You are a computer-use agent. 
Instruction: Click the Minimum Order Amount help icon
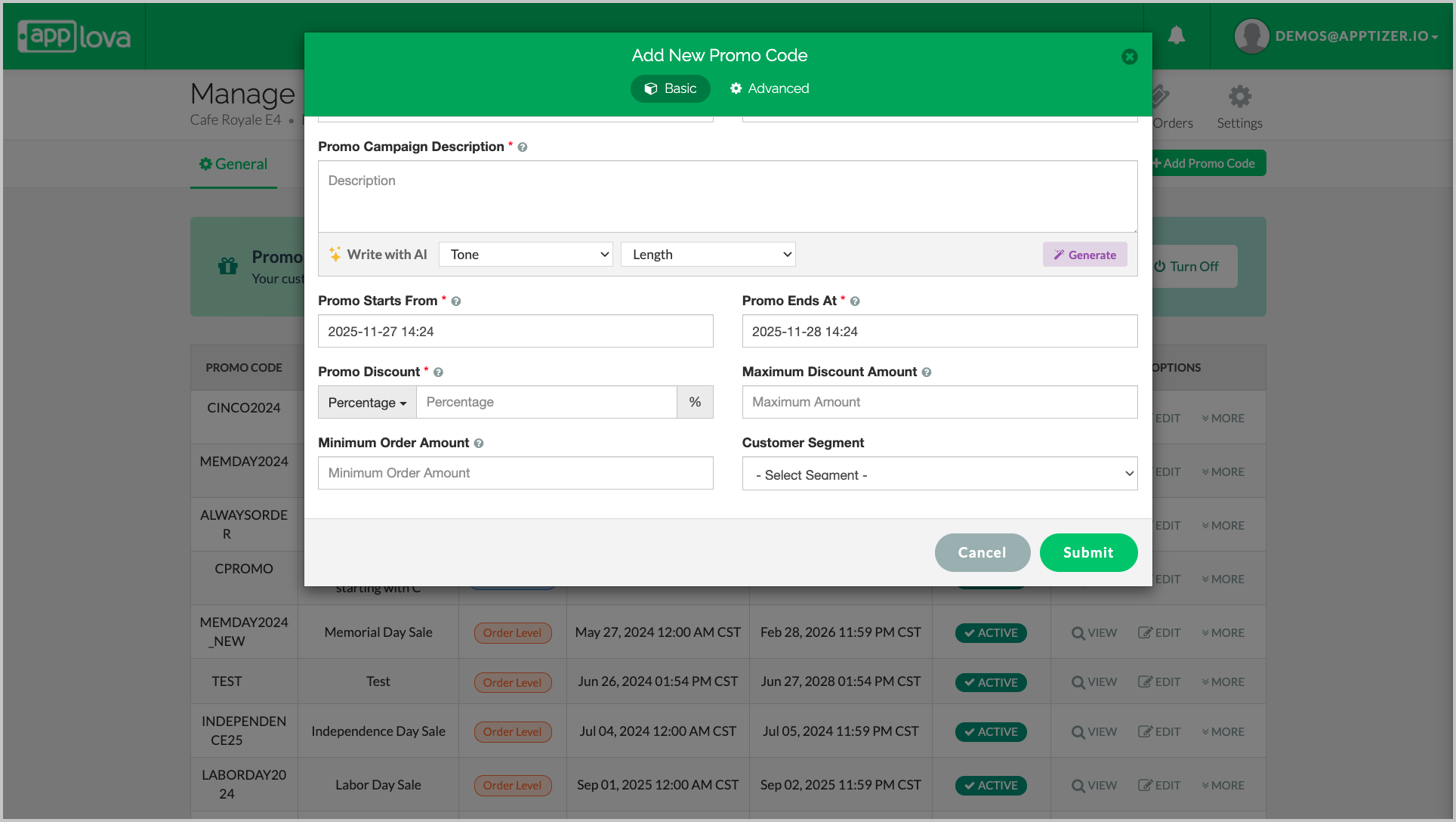click(x=479, y=443)
